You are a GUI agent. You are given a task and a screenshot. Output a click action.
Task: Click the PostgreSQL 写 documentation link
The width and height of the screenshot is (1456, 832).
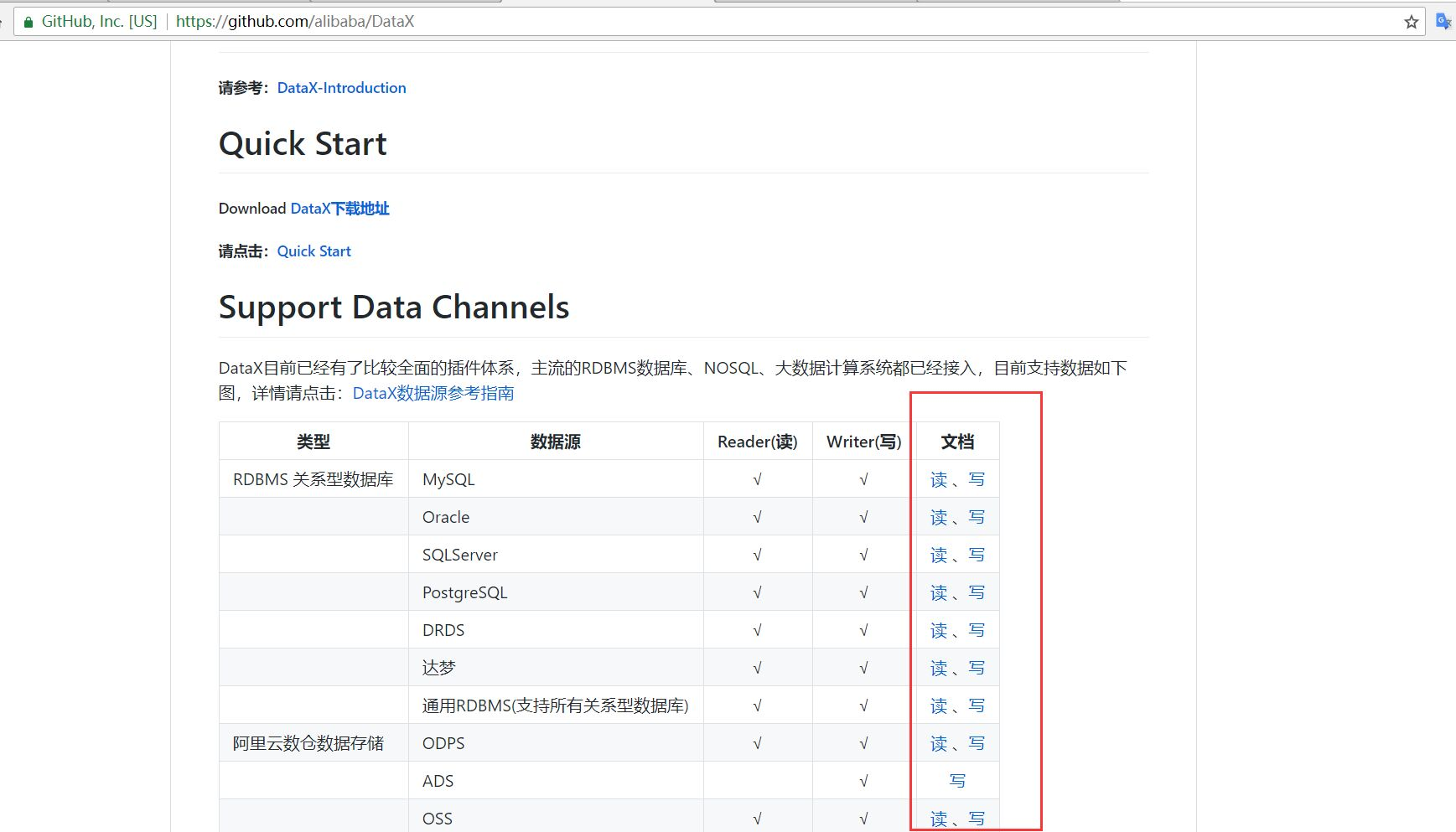976,592
